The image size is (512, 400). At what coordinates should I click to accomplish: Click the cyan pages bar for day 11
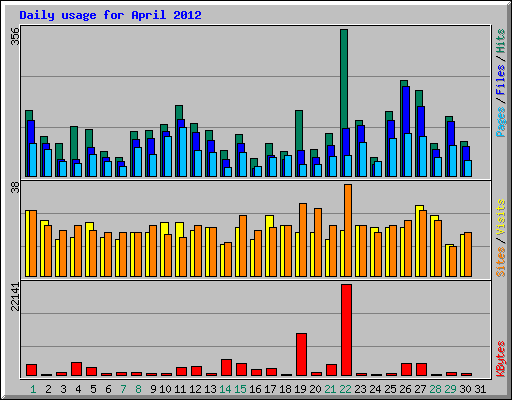coord(183,152)
